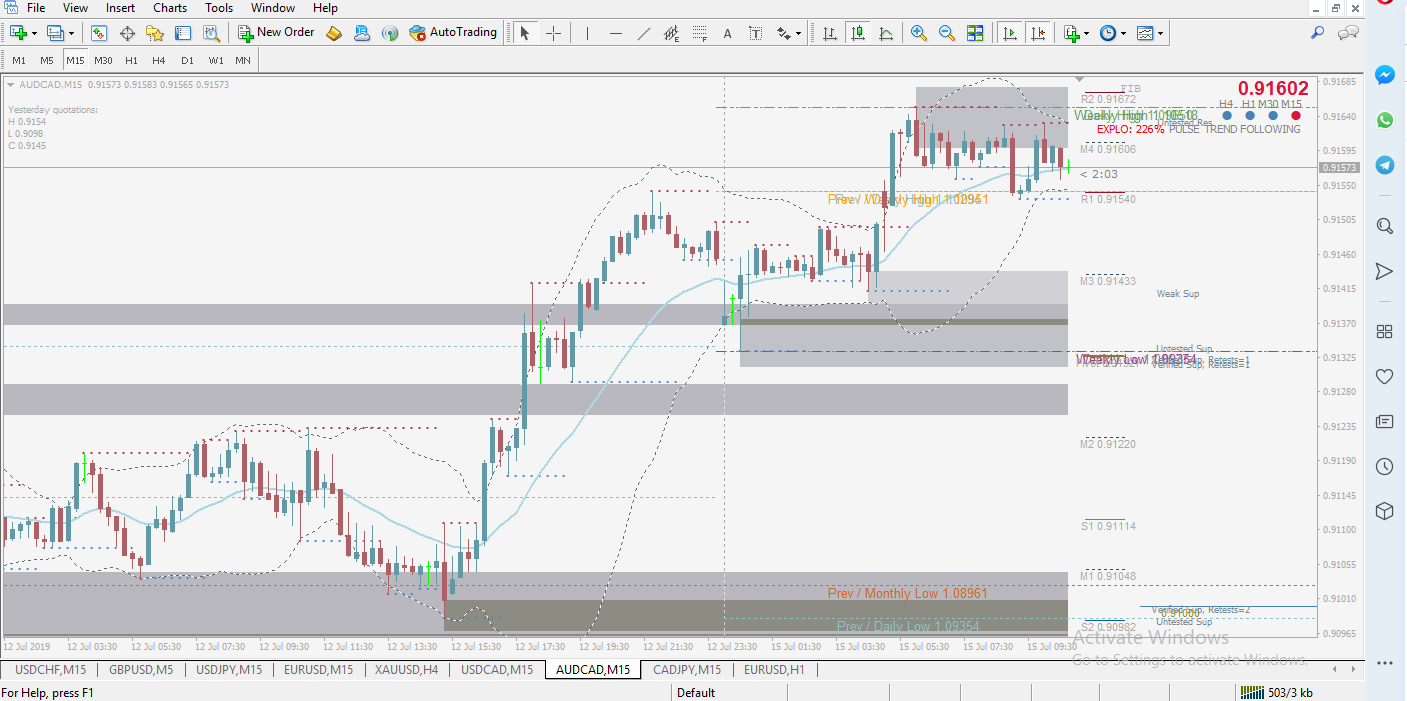Expand the templates dropdown

point(1160,33)
